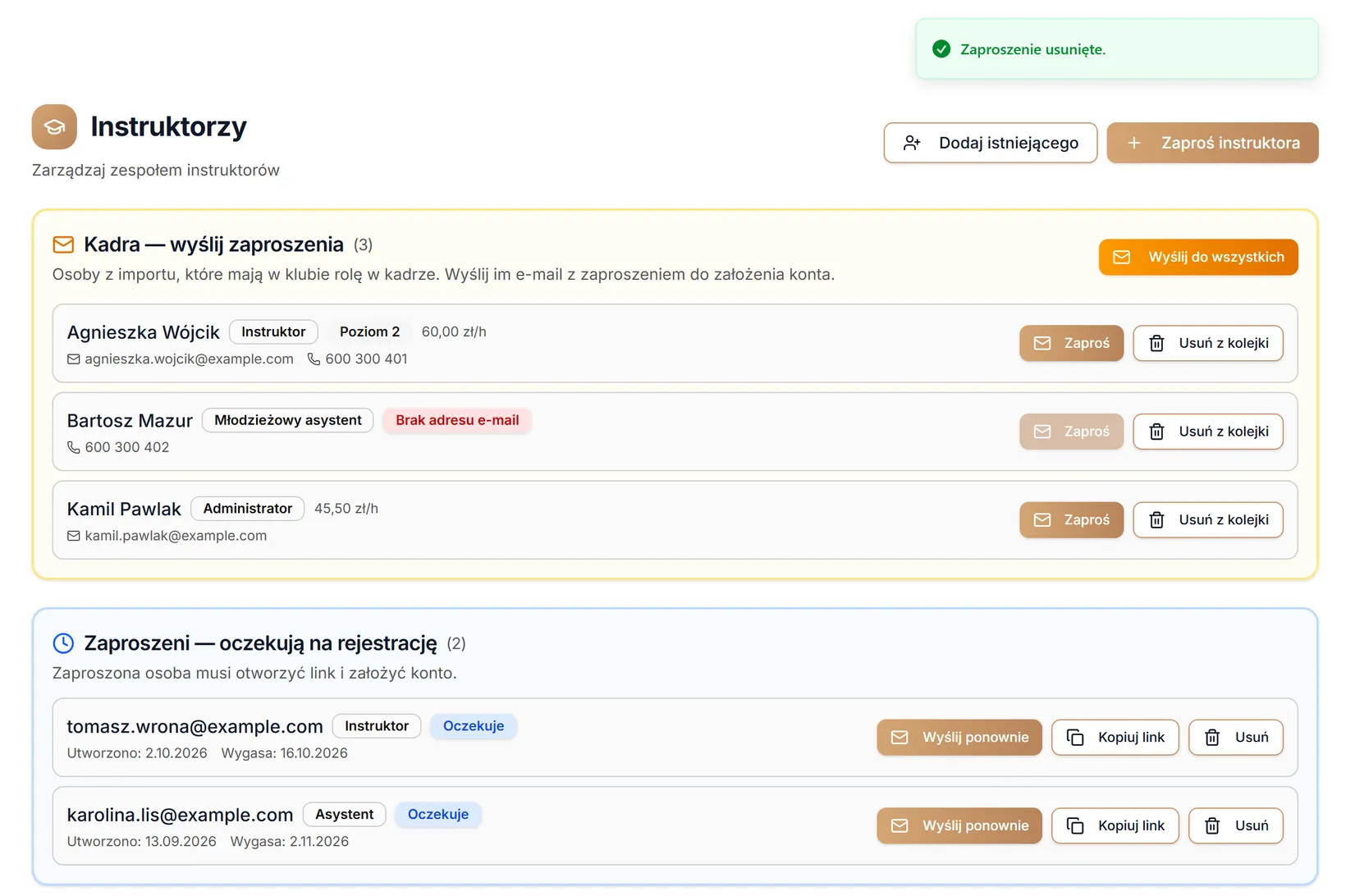Screen dimensions: 1346x896
Task: Click the Brak adresu e-mail badge
Action: (457, 420)
